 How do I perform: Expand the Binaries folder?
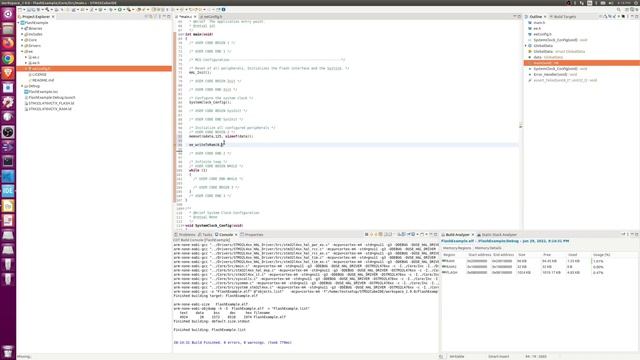[x=22, y=29]
